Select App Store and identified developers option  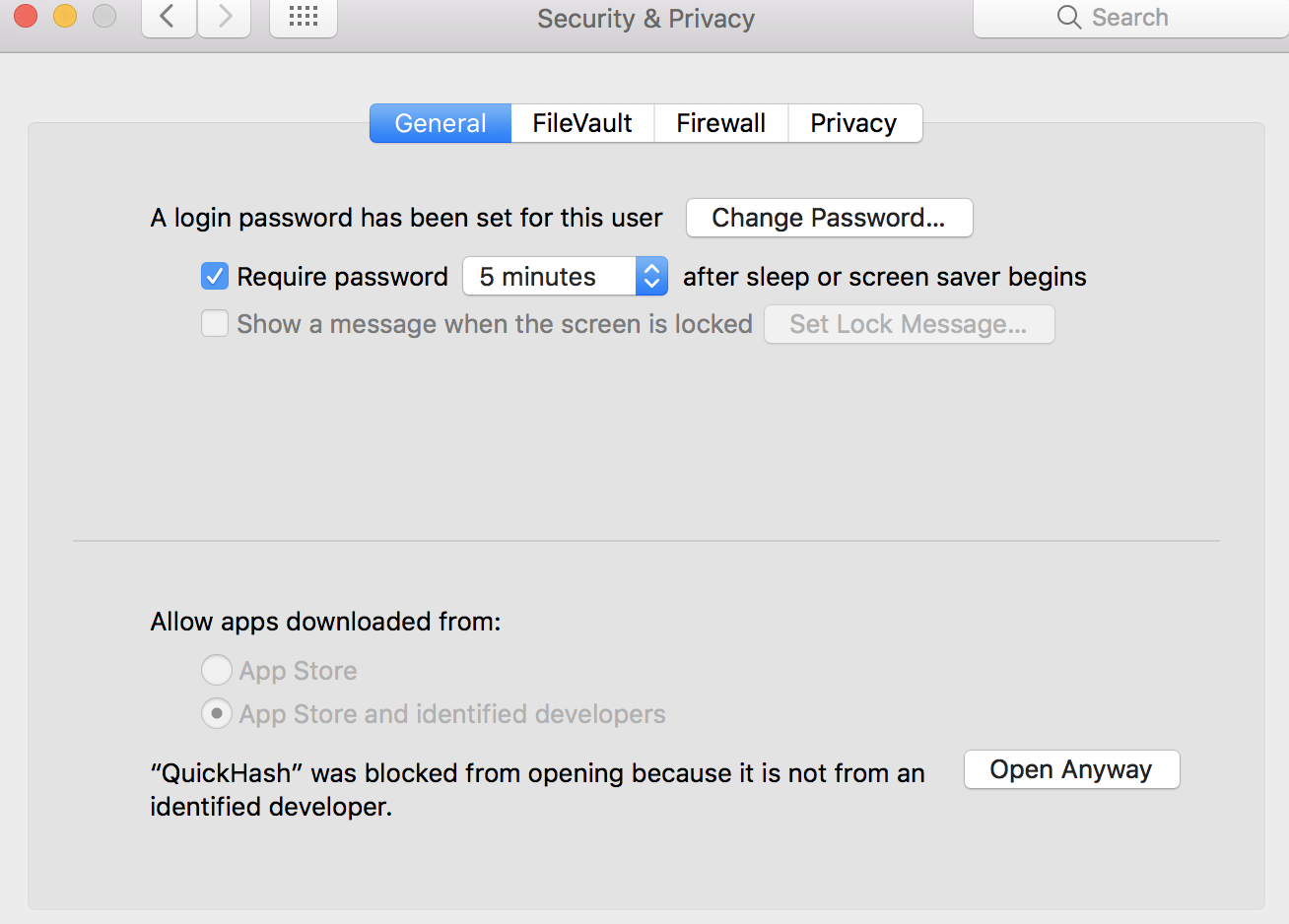tap(217, 713)
